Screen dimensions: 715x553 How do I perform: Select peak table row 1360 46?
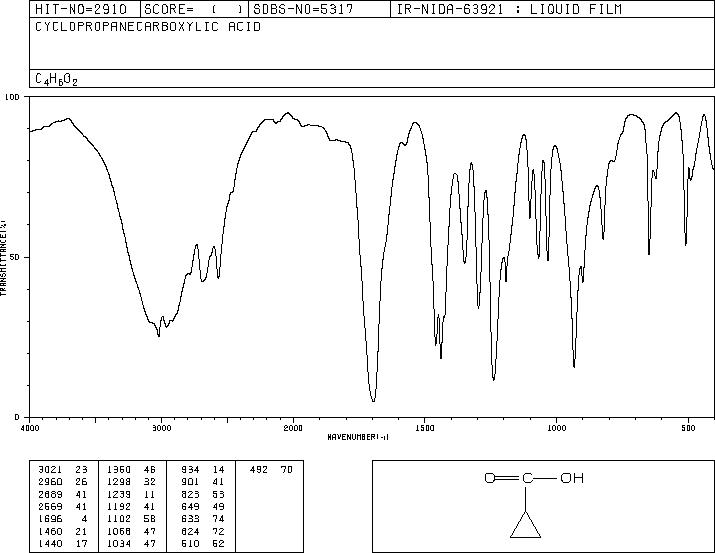tap(131, 470)
